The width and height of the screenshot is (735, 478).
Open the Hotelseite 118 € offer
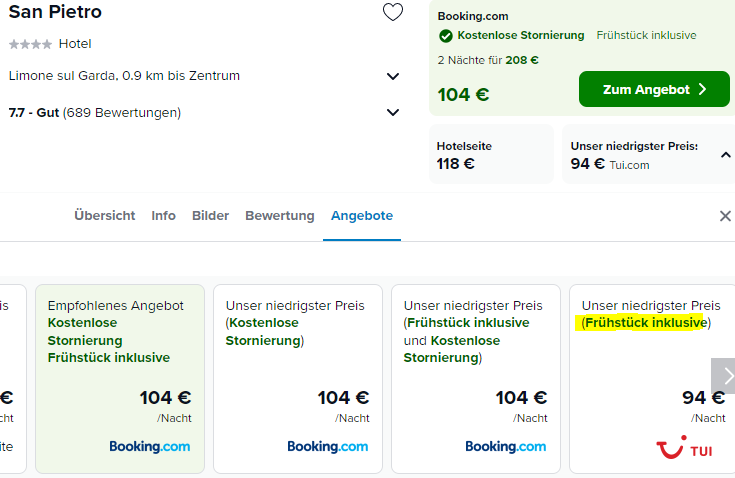tap(491, 154)
